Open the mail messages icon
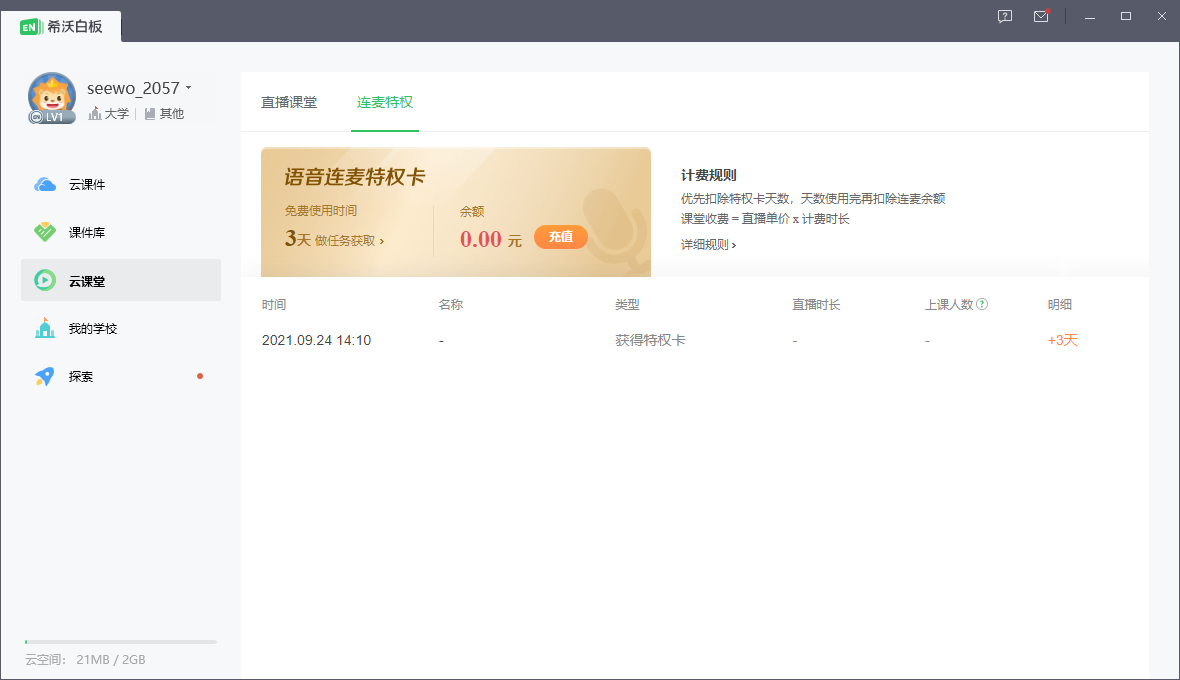This screenshot has height=680, width=1180. point(1041,16)
